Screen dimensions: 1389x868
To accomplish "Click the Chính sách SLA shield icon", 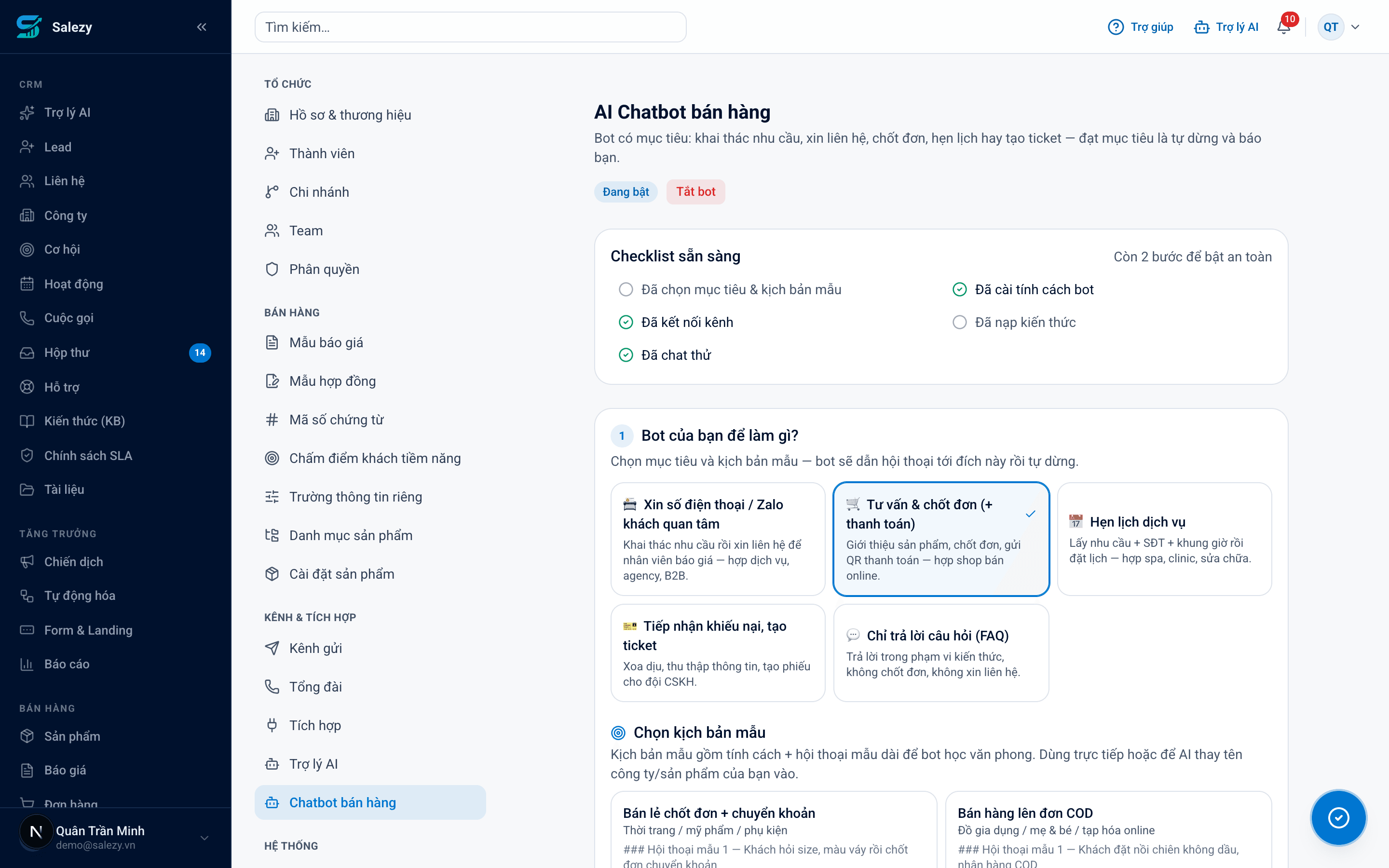I will (27, 456).
